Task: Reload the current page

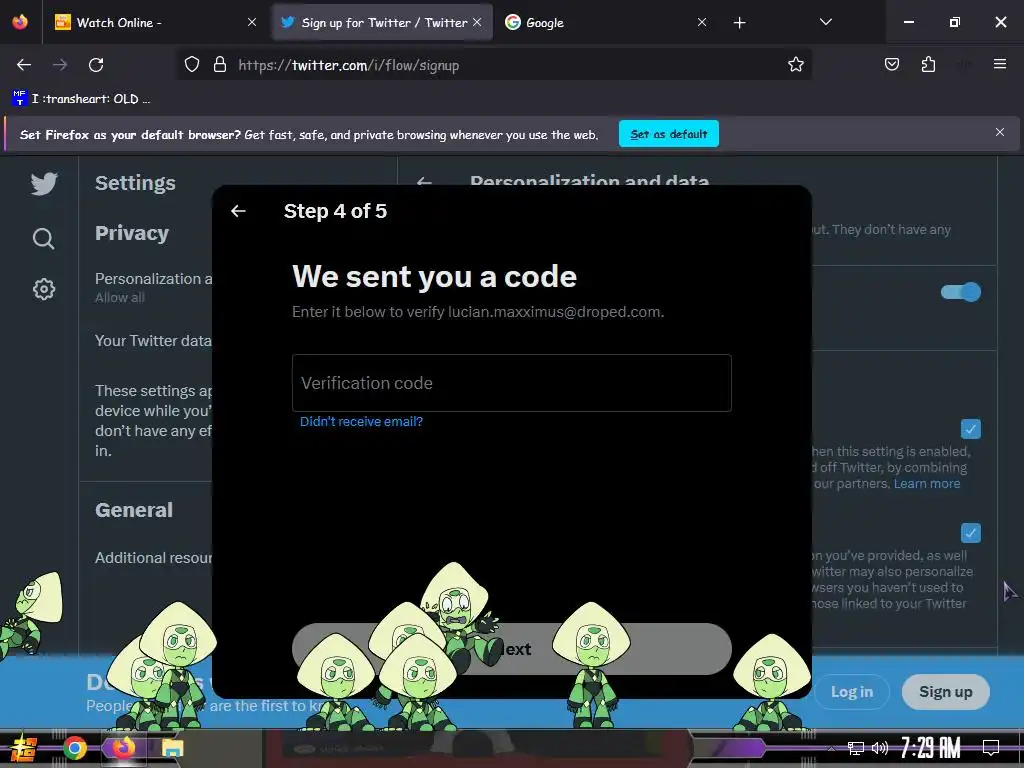Action: coord(96,65)
